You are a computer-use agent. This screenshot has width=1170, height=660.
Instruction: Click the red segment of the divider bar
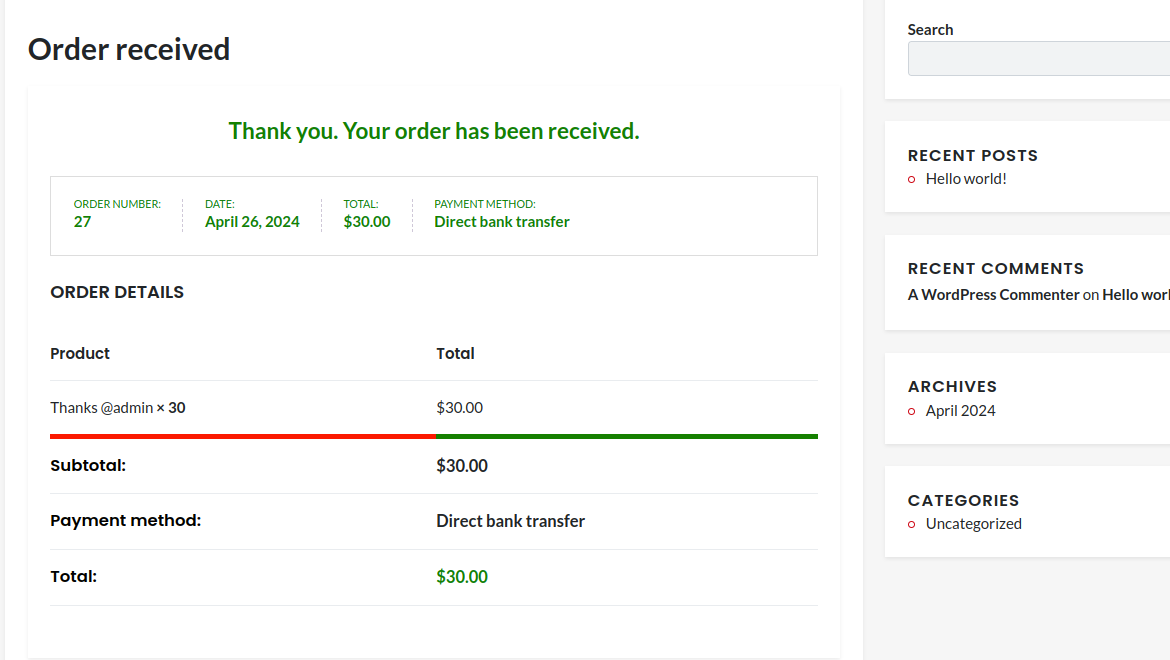click(x=243, y=436)
